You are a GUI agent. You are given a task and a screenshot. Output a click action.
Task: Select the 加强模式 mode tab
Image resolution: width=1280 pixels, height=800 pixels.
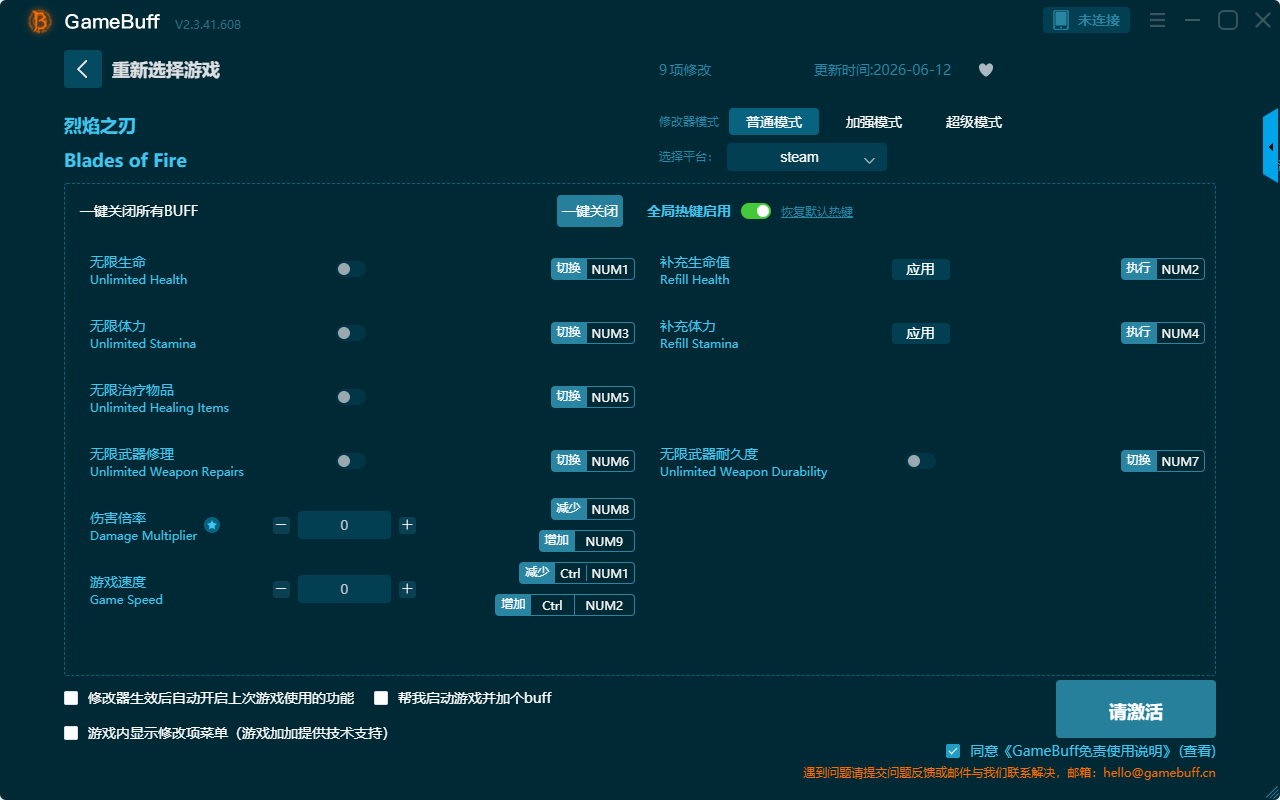(874, 122)
